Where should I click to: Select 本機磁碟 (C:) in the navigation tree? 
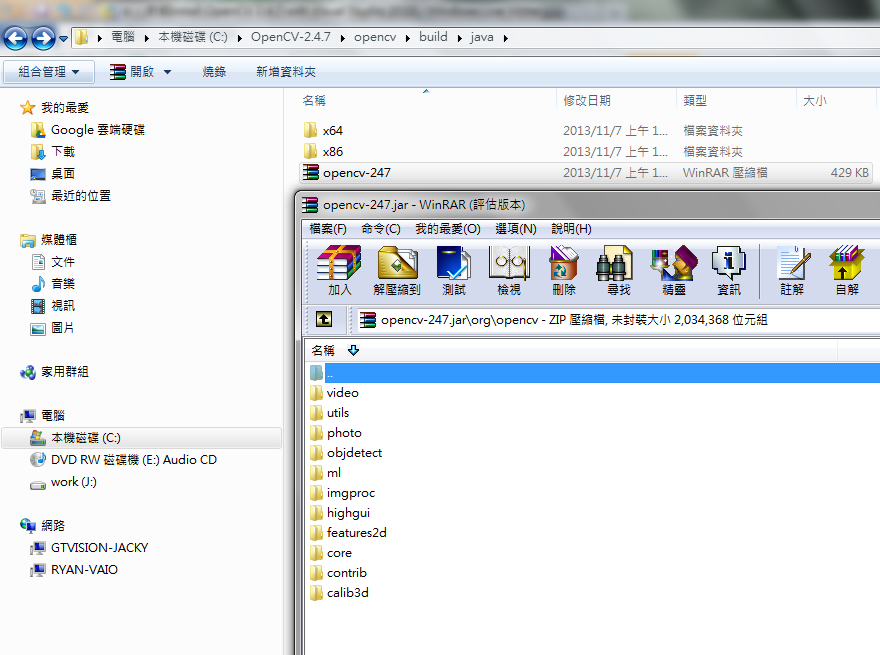(x=141, y=438)
